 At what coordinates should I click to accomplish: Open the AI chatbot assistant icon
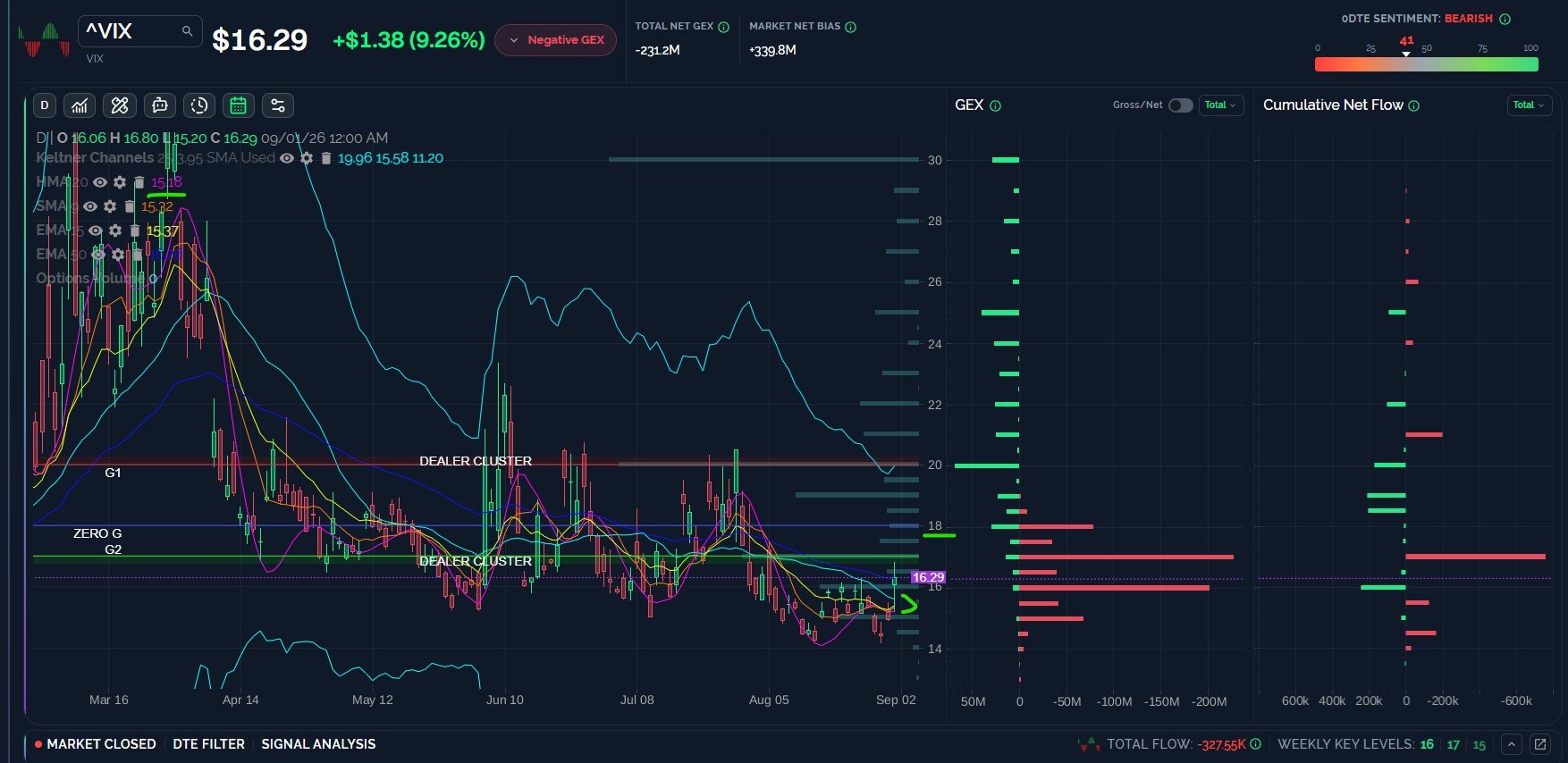[x=160, y=105]
